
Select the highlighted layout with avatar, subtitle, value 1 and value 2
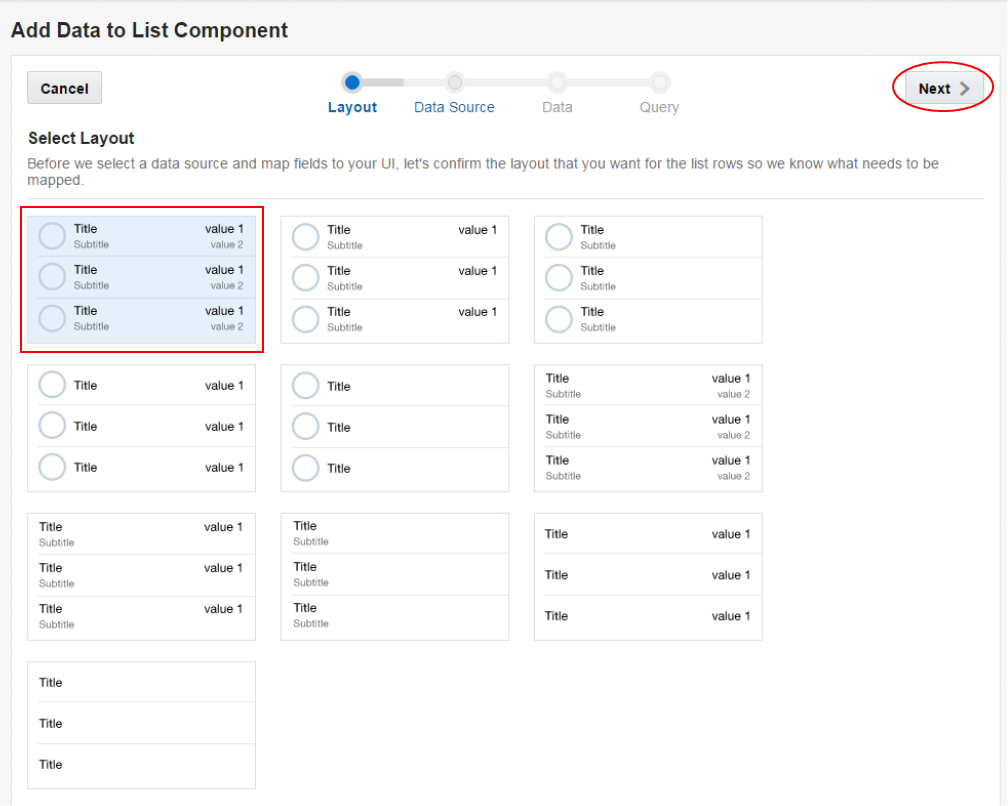click(x=141, y=280)
